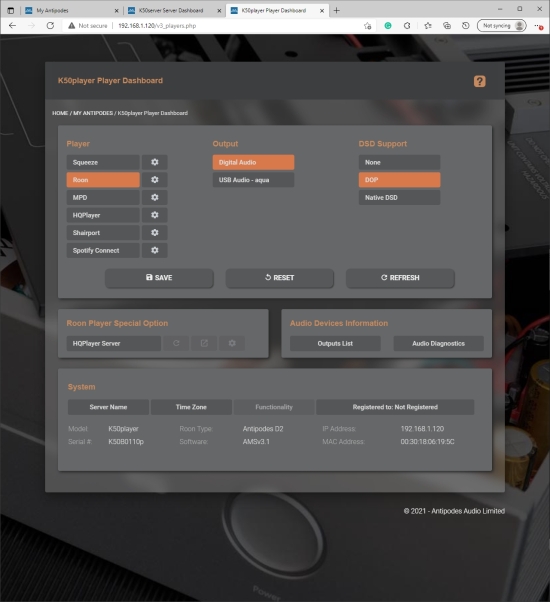Open settings gear for Spotify Connect

pos(155,251)
